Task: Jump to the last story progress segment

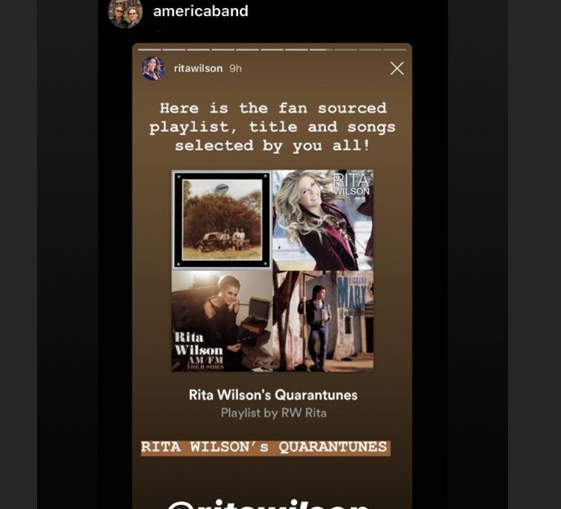Action: tap(395, 50)
